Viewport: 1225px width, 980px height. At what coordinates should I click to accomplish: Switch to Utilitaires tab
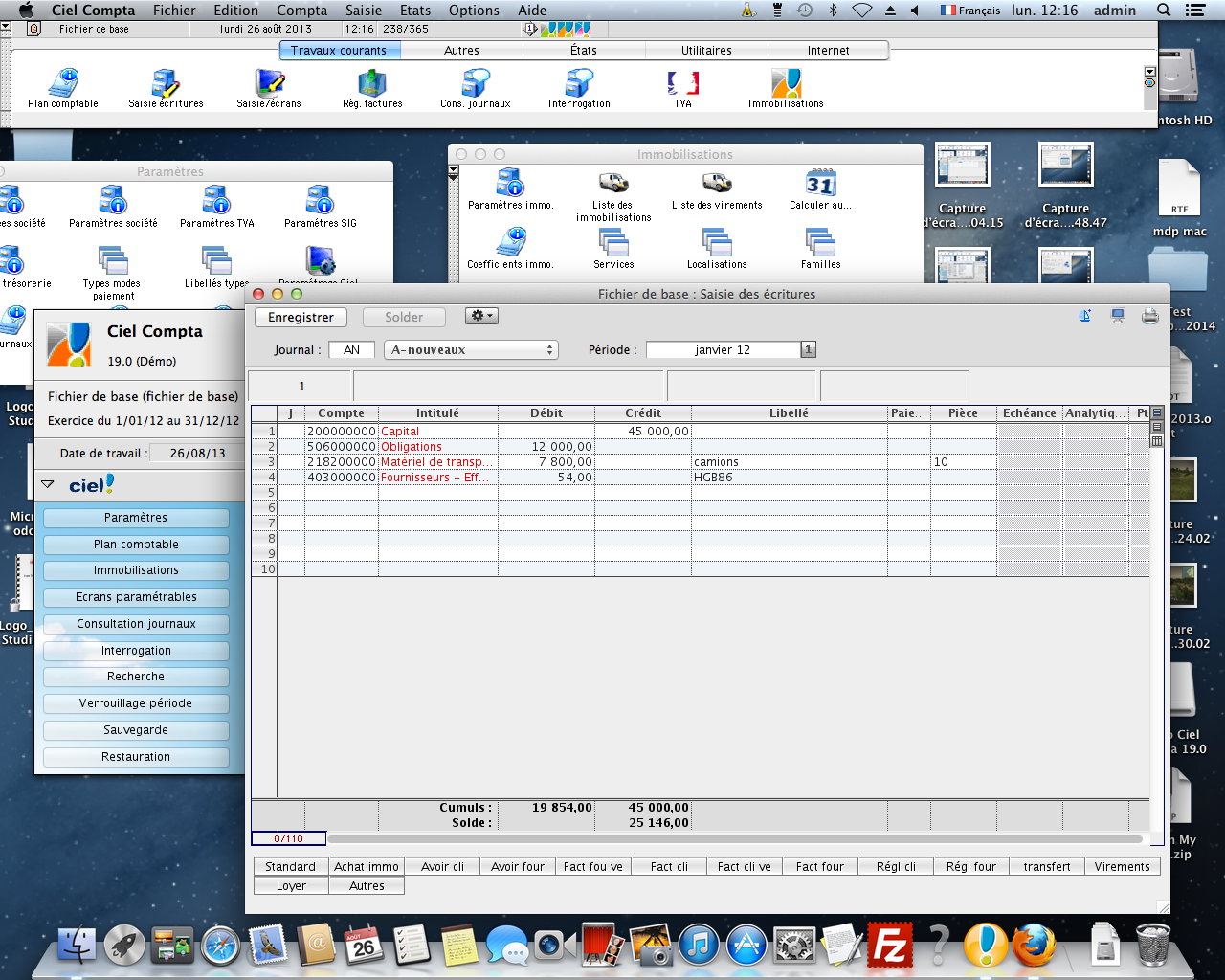(706, 51)
